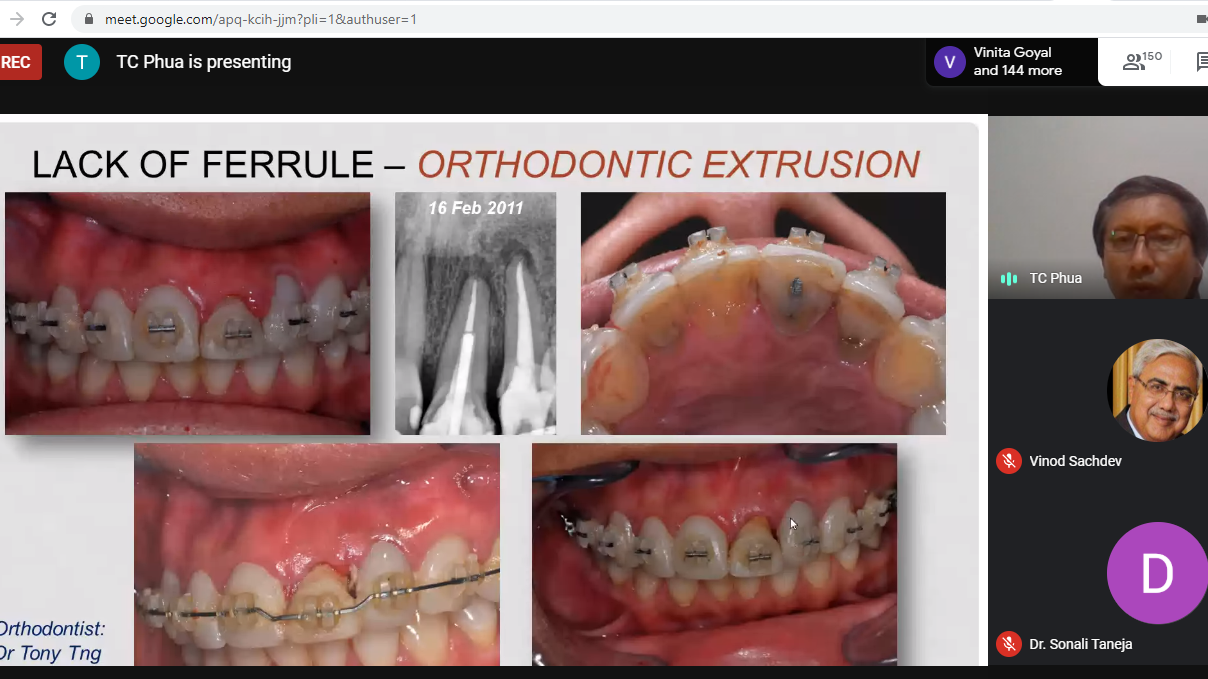Select TC Phua's video tile
Viewport: 1208px width, 679px height.
[x=1098, y=207]
